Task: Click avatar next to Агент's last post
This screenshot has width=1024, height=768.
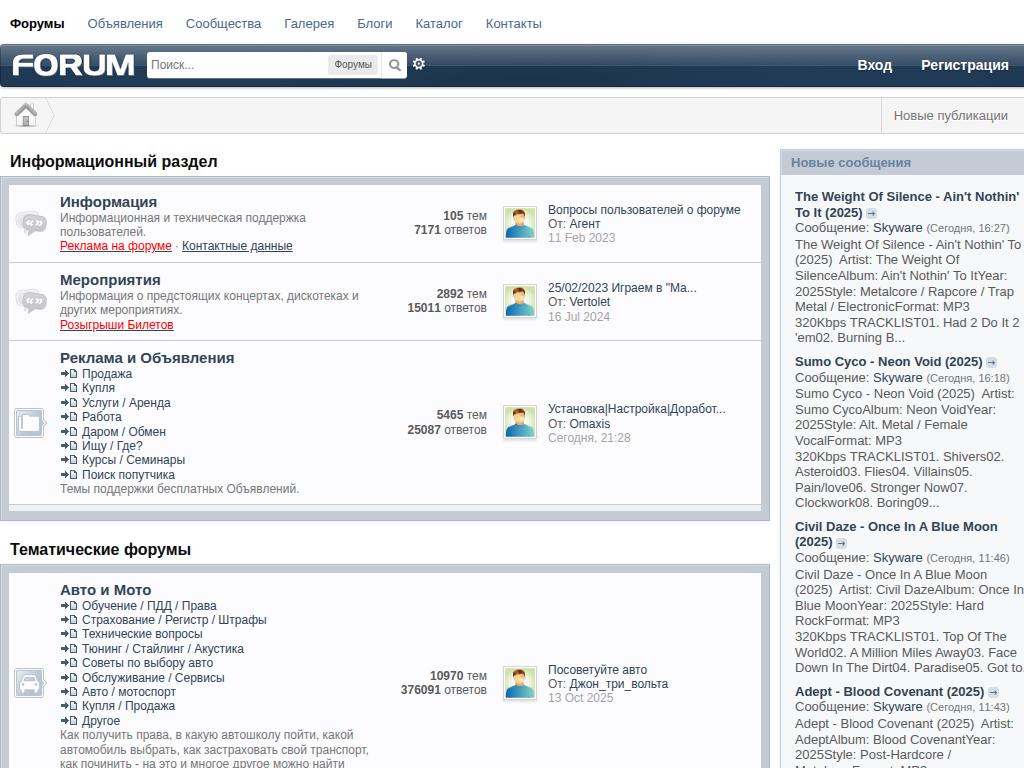Action: tap(519, 223)
